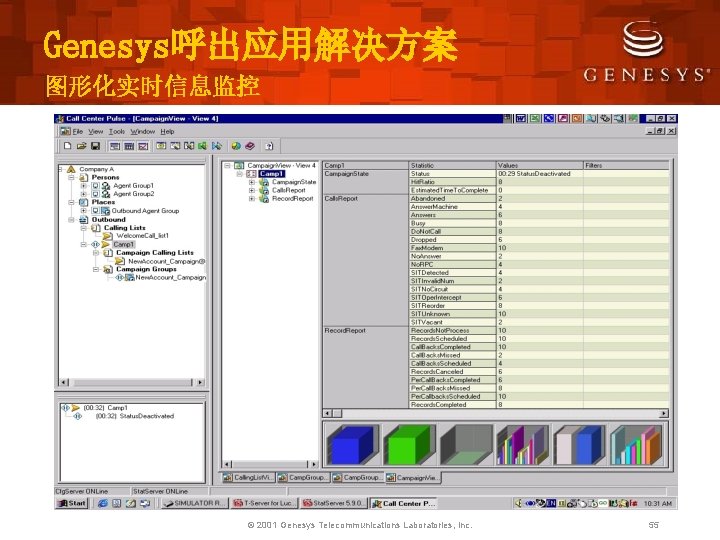Click the SITUnknown statistic row
The image size is (720, 540).
pos(452,314)
